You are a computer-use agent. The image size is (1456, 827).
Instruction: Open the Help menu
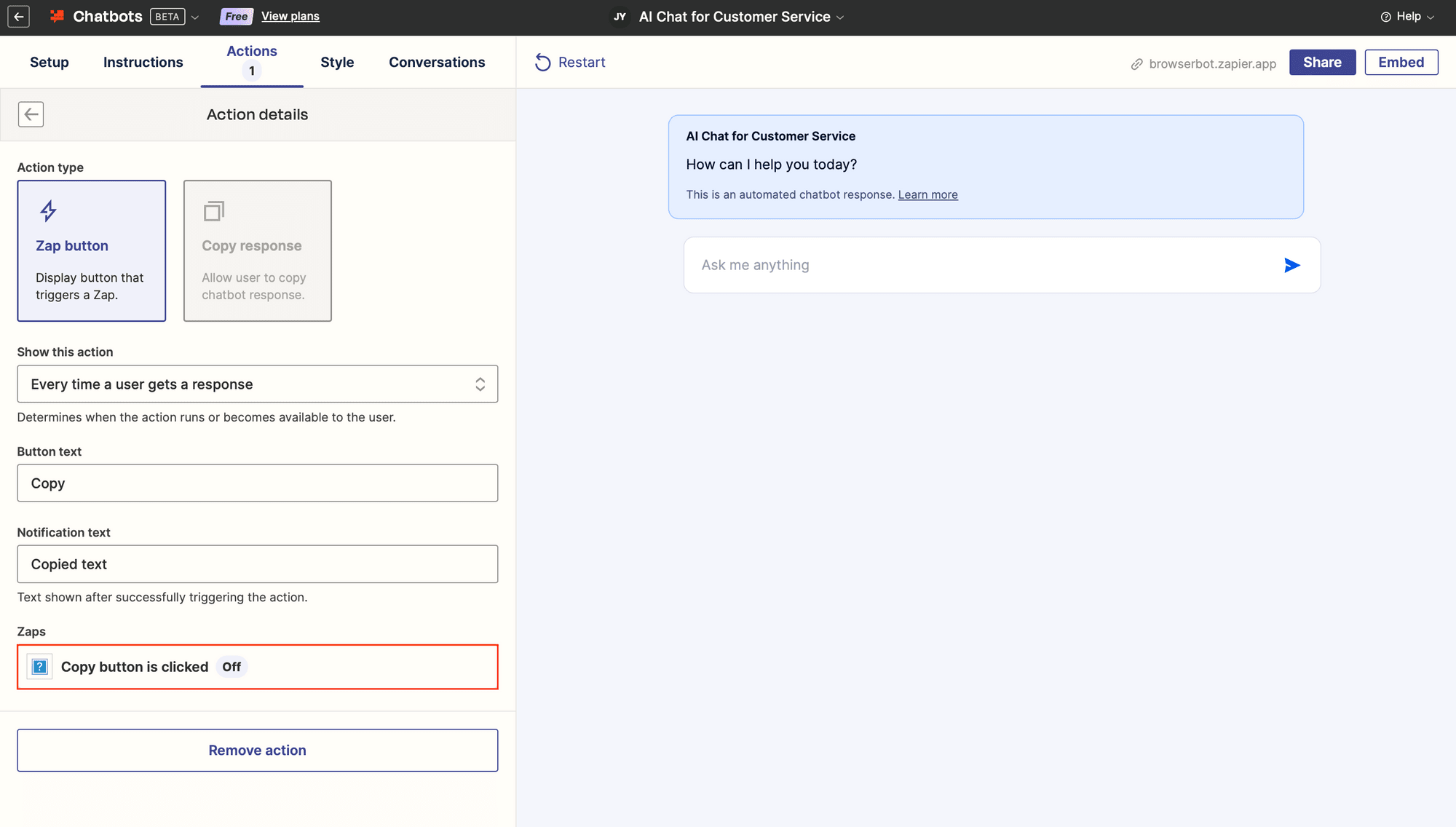(x=1406, y=16)
